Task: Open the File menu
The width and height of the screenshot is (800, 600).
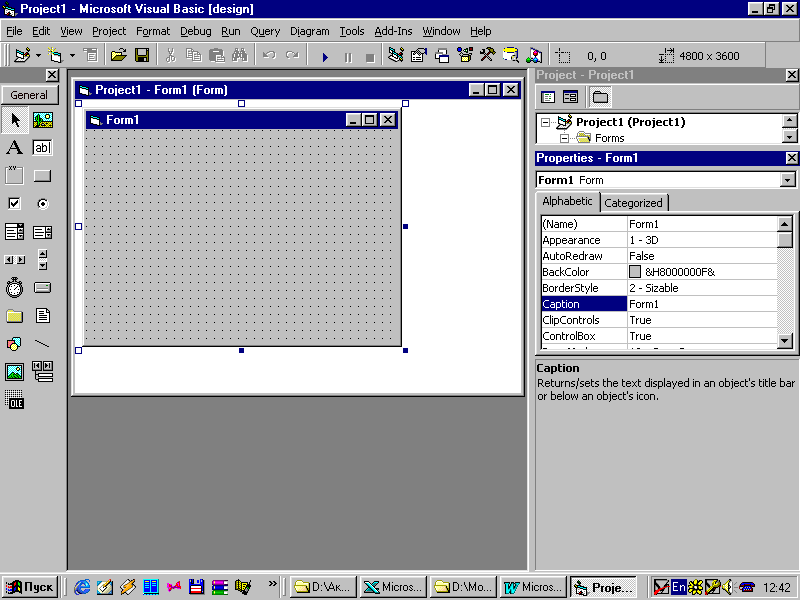Action: 14,32
